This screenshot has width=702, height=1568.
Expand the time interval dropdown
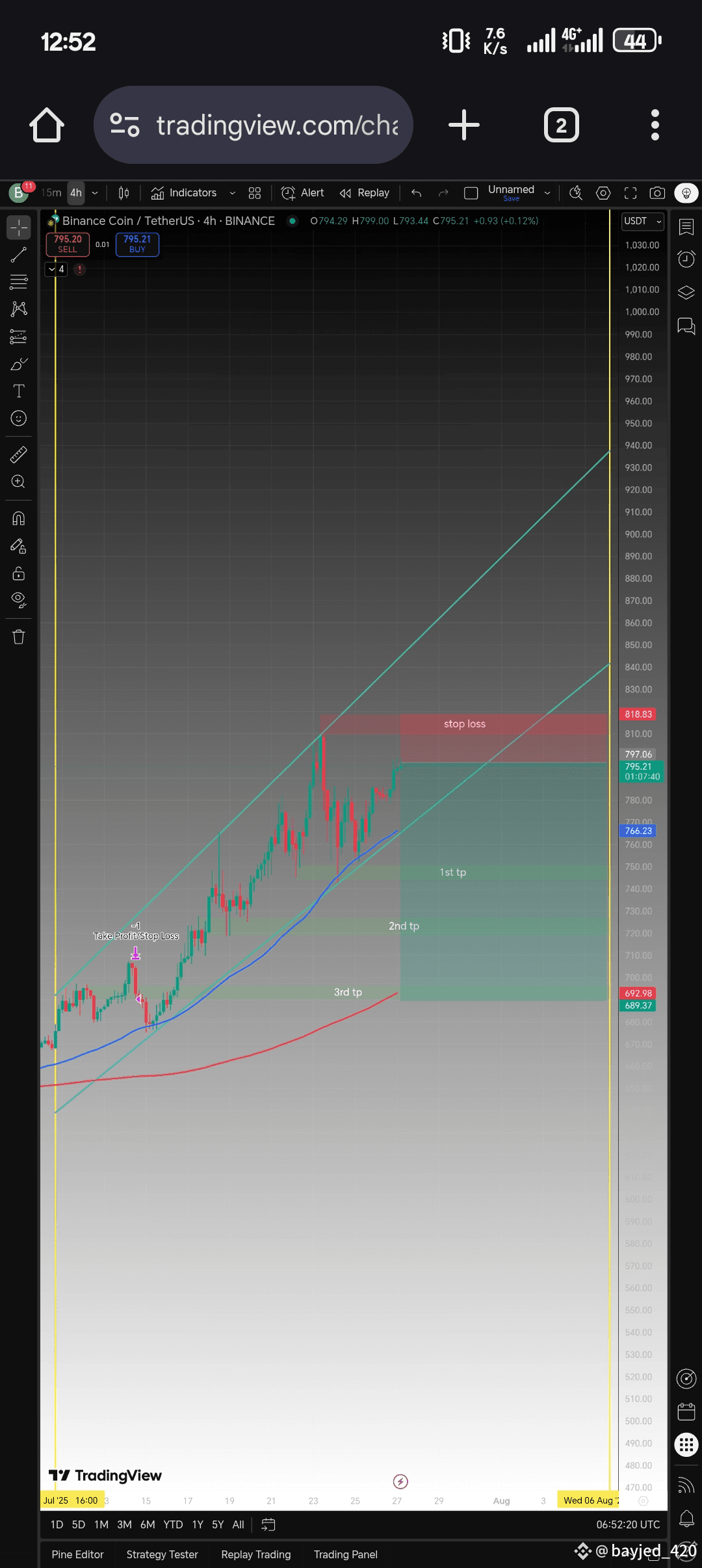[95, 193]
